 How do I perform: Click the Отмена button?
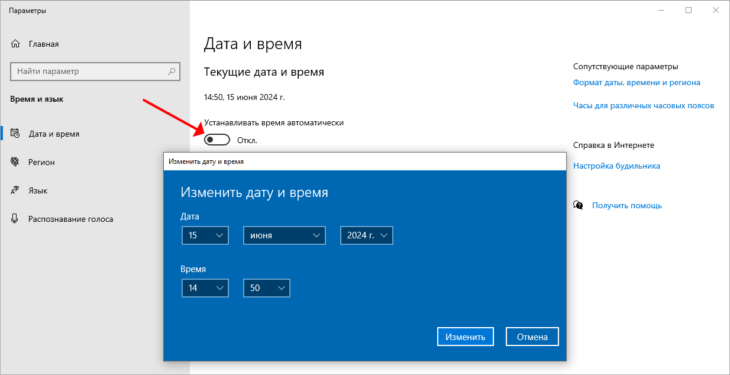pos(532,337)
